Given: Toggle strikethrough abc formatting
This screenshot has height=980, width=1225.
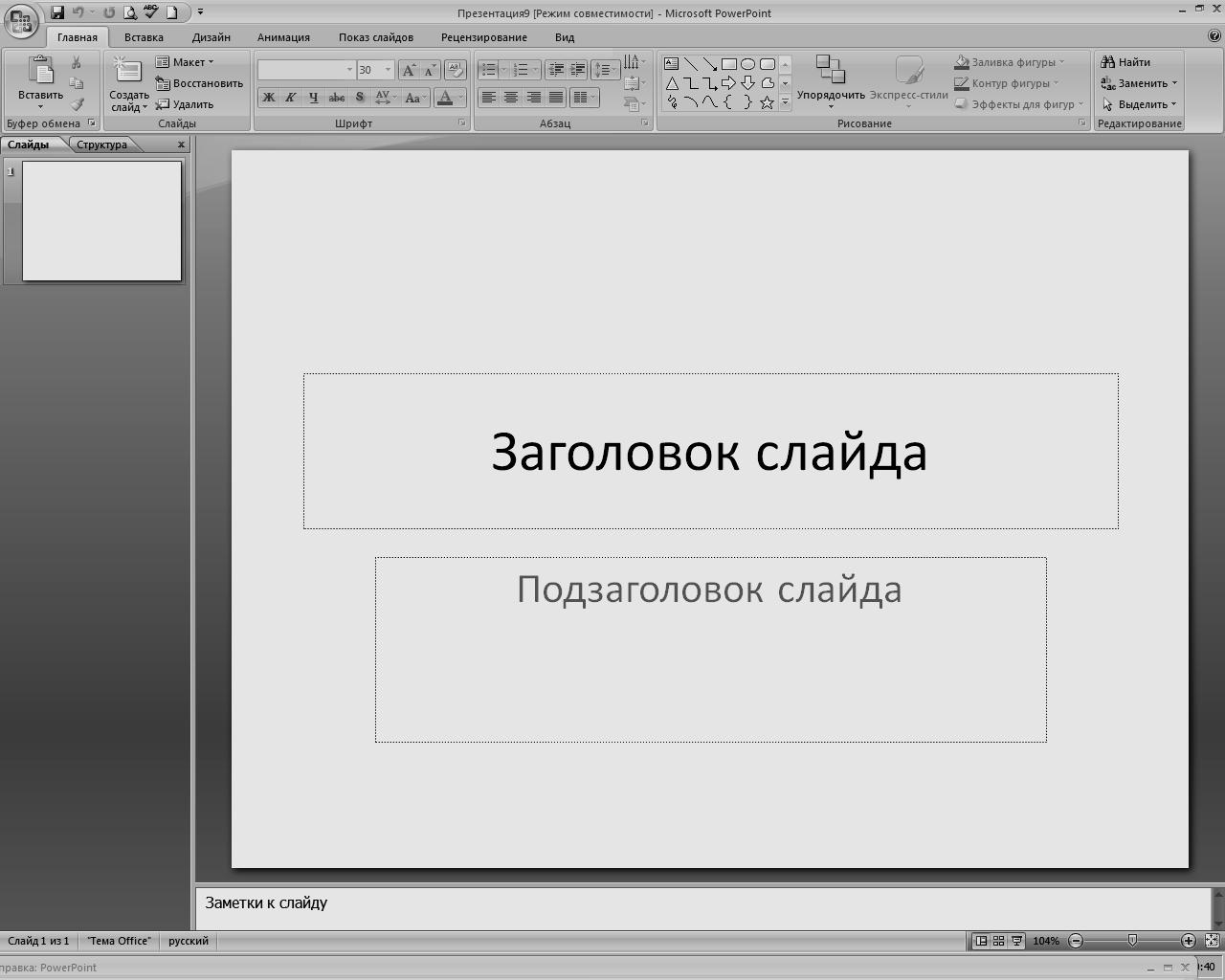Looking at the screenshot, I should coord(336,98).
